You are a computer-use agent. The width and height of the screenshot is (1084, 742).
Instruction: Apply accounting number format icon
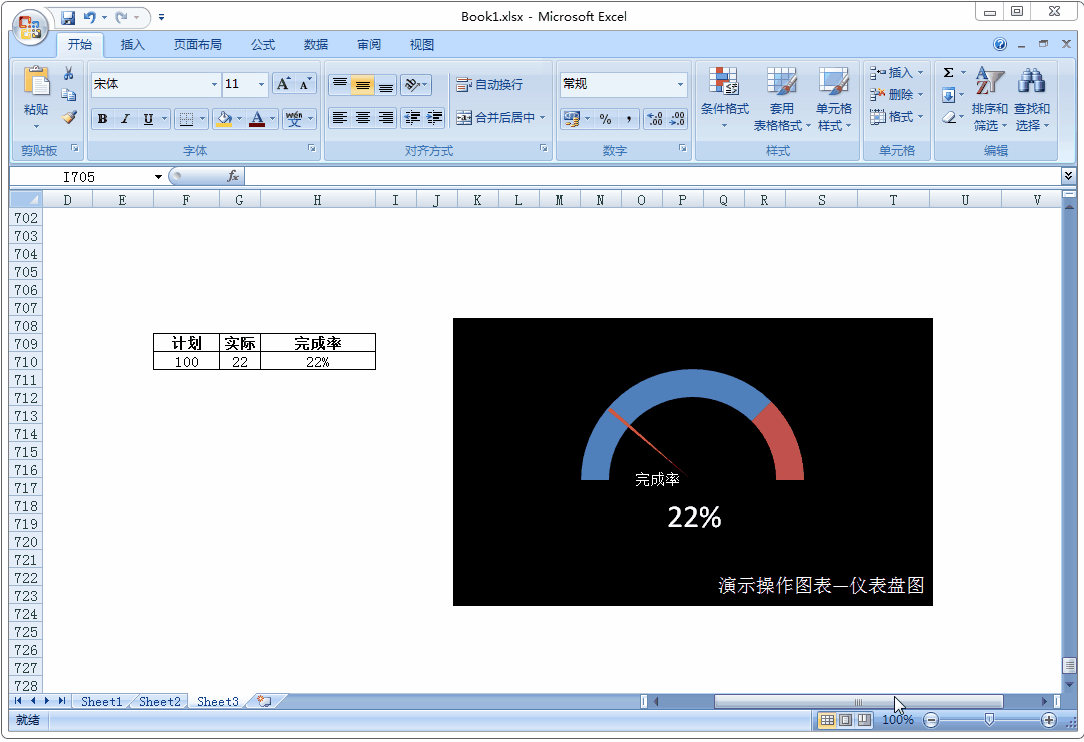coord(571,119)
